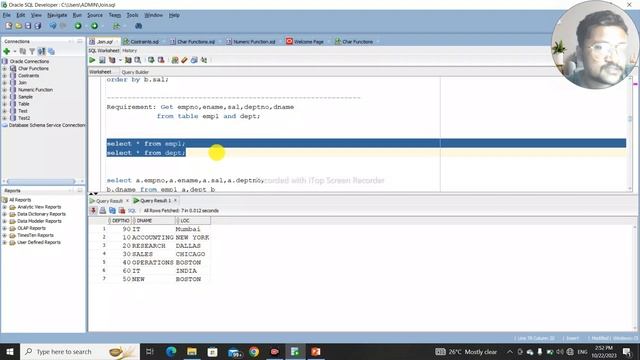The height and width of the screenshot is (360, 640).
Task: Switch to the Query Result tab
Action: tap(109, 201)
